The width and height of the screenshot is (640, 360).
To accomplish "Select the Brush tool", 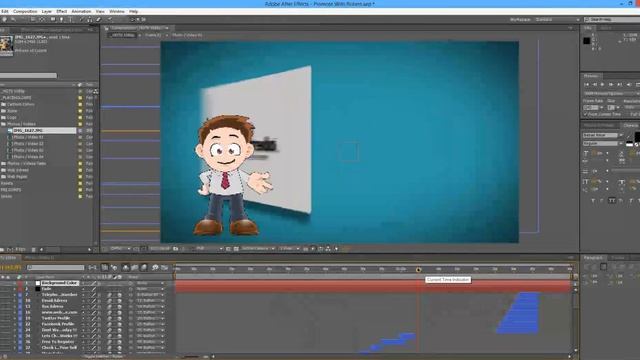I will 81,19.
